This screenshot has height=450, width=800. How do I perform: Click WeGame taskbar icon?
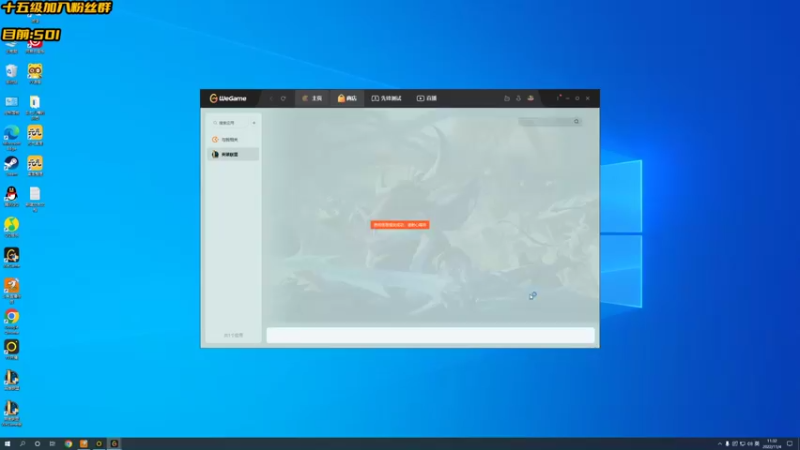tap(114, 444)
